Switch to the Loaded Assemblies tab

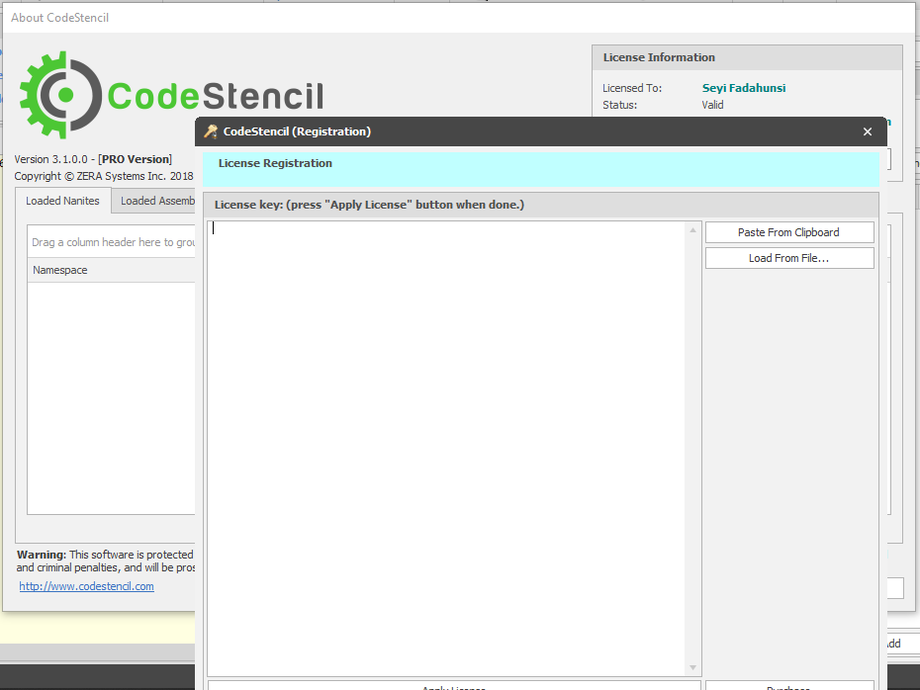154,201
